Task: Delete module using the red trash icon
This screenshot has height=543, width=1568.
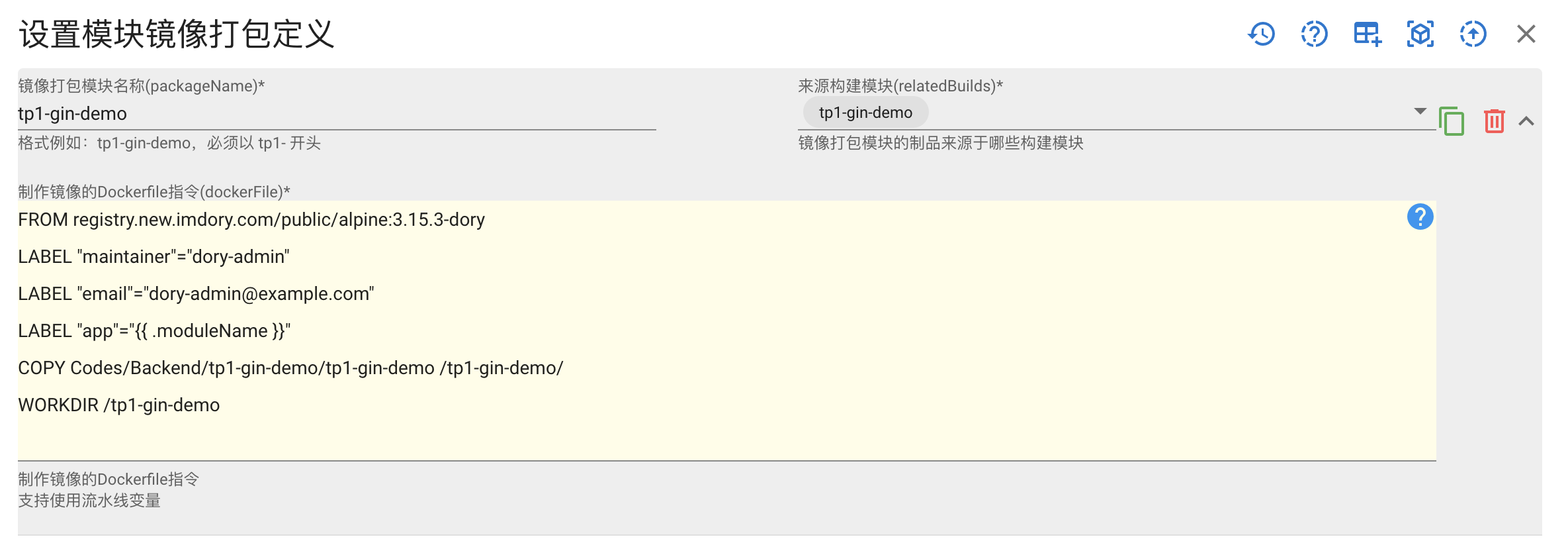Action: click(1495, 122)
